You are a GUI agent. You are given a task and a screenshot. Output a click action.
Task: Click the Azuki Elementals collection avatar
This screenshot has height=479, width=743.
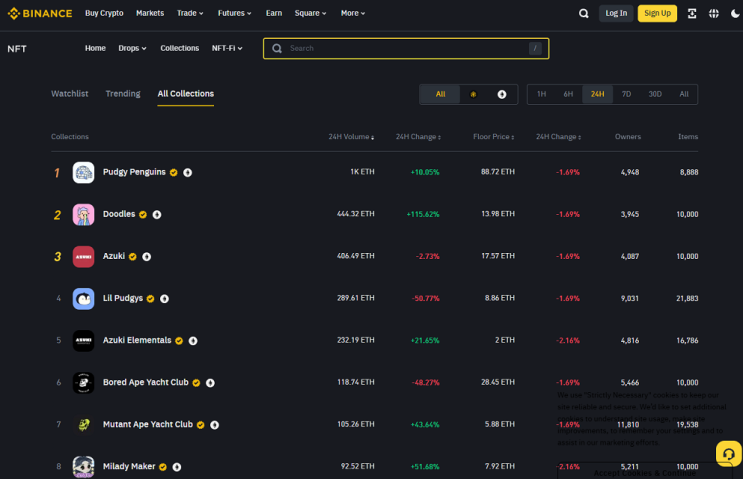[83, 341]
